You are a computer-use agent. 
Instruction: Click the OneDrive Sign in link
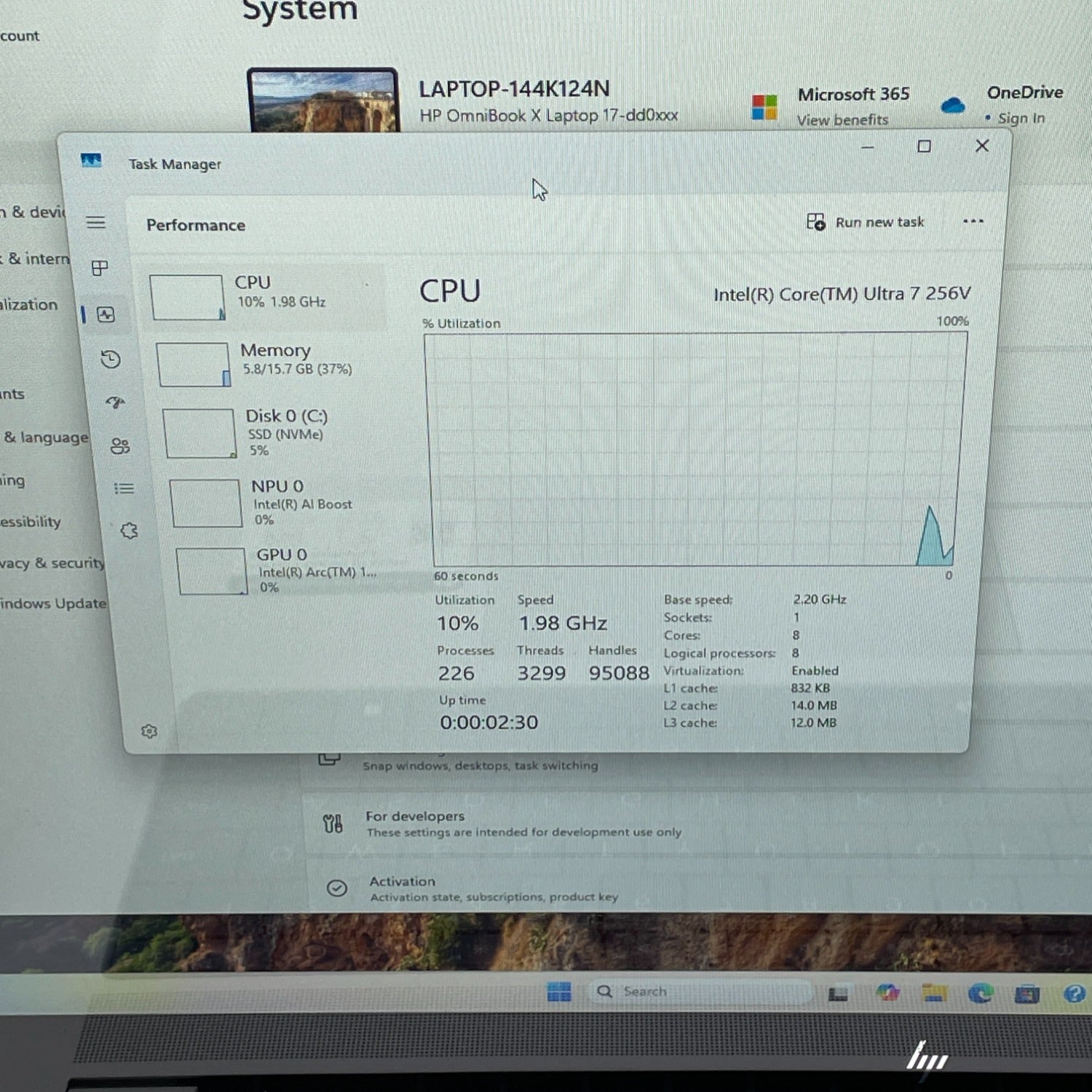pyautogui.click(x=1021, y=119)
